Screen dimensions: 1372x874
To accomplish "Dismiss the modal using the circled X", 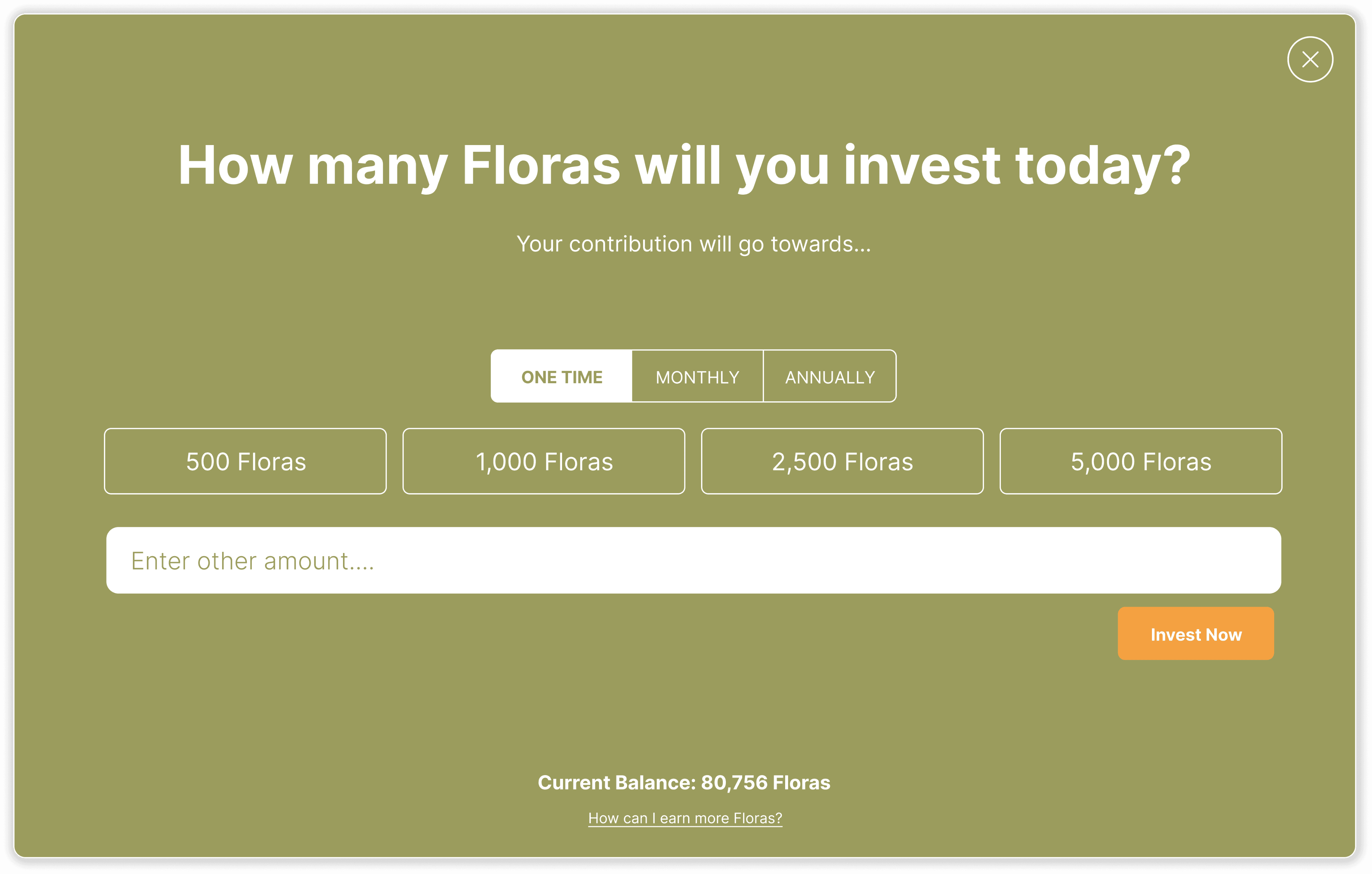I will point(1310,59).
